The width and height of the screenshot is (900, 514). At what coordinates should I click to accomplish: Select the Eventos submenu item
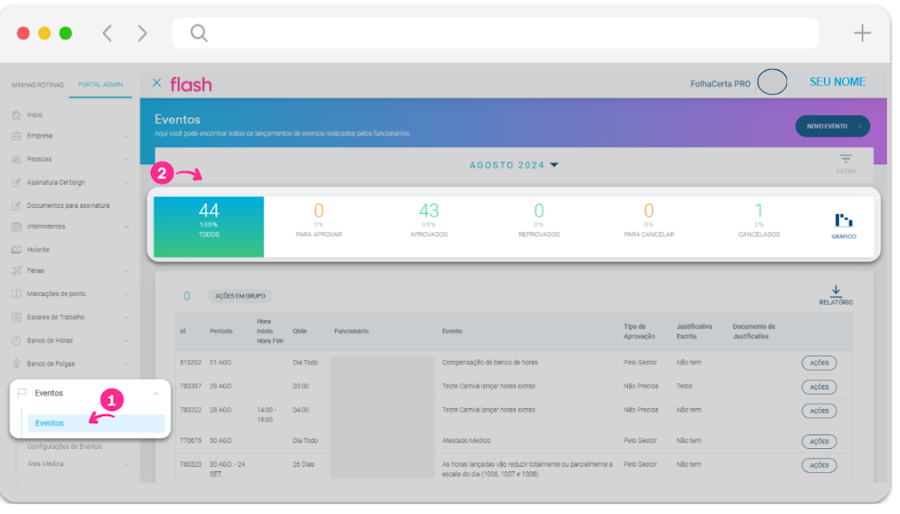(x=50, y=423)
